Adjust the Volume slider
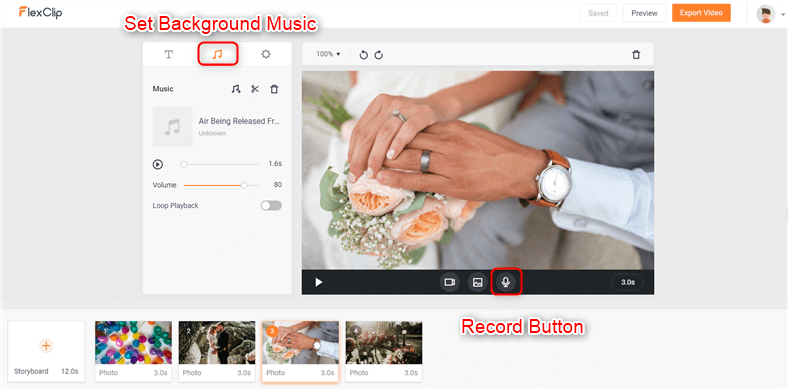The height and width of the screenshot is (390, 788). tap(221, 185)
